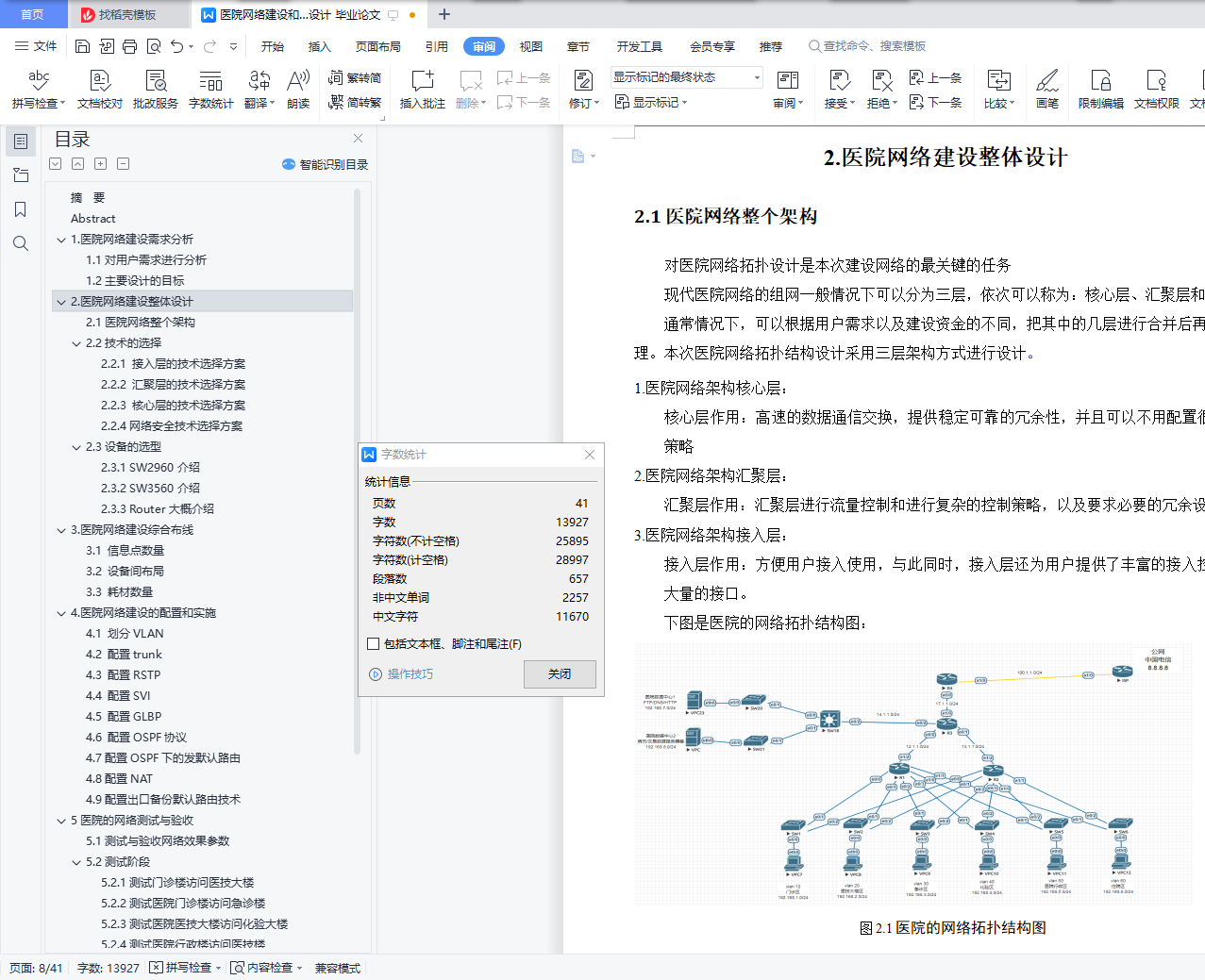Click the 修订 track changes icon
The height and width of the screenshot is (980, 1205).
click(x=583, y=81)
